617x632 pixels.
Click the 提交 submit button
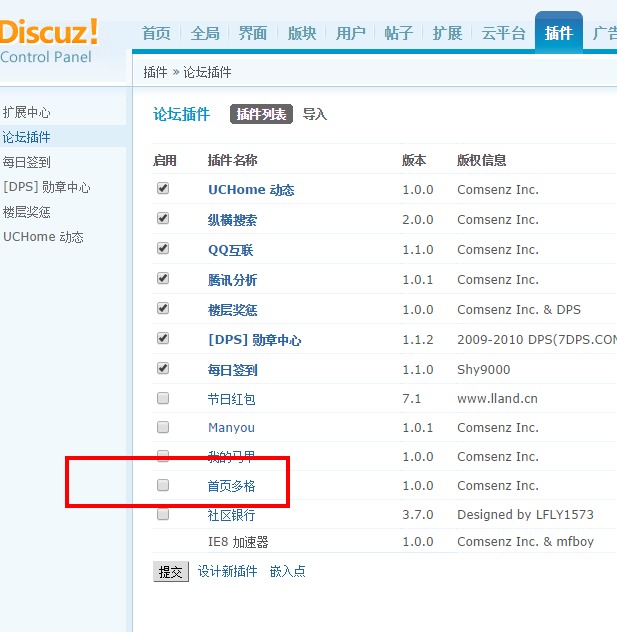171,572
